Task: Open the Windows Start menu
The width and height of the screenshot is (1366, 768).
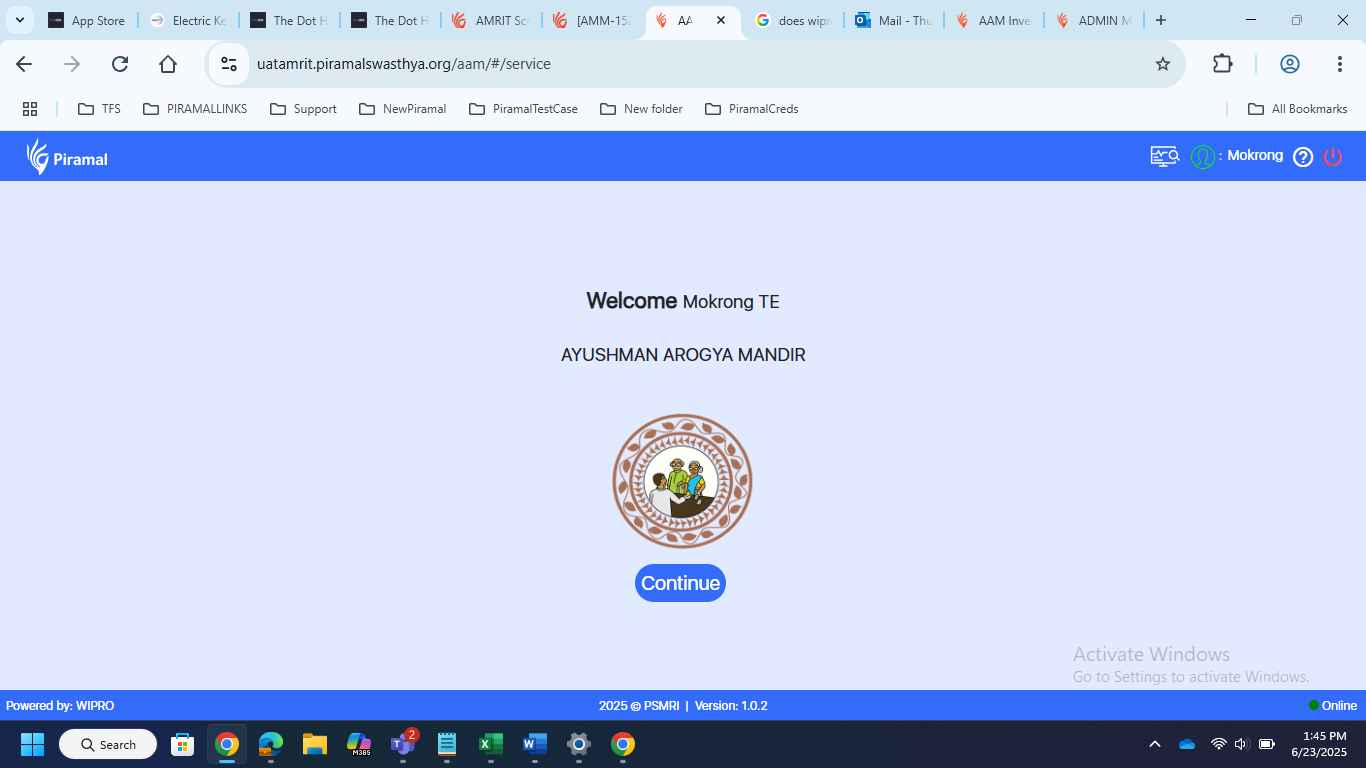Action: pyautogui.click(x=33, y=744)
